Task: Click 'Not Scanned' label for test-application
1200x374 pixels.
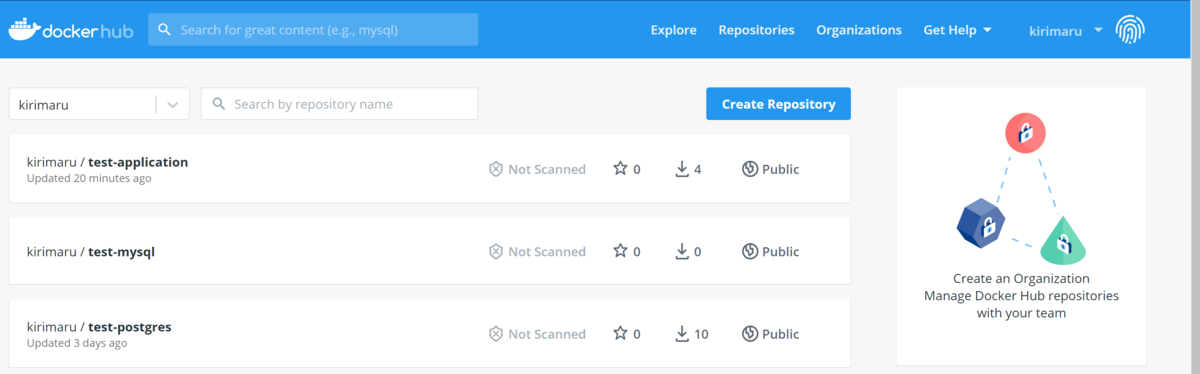Action: (547, 169)
